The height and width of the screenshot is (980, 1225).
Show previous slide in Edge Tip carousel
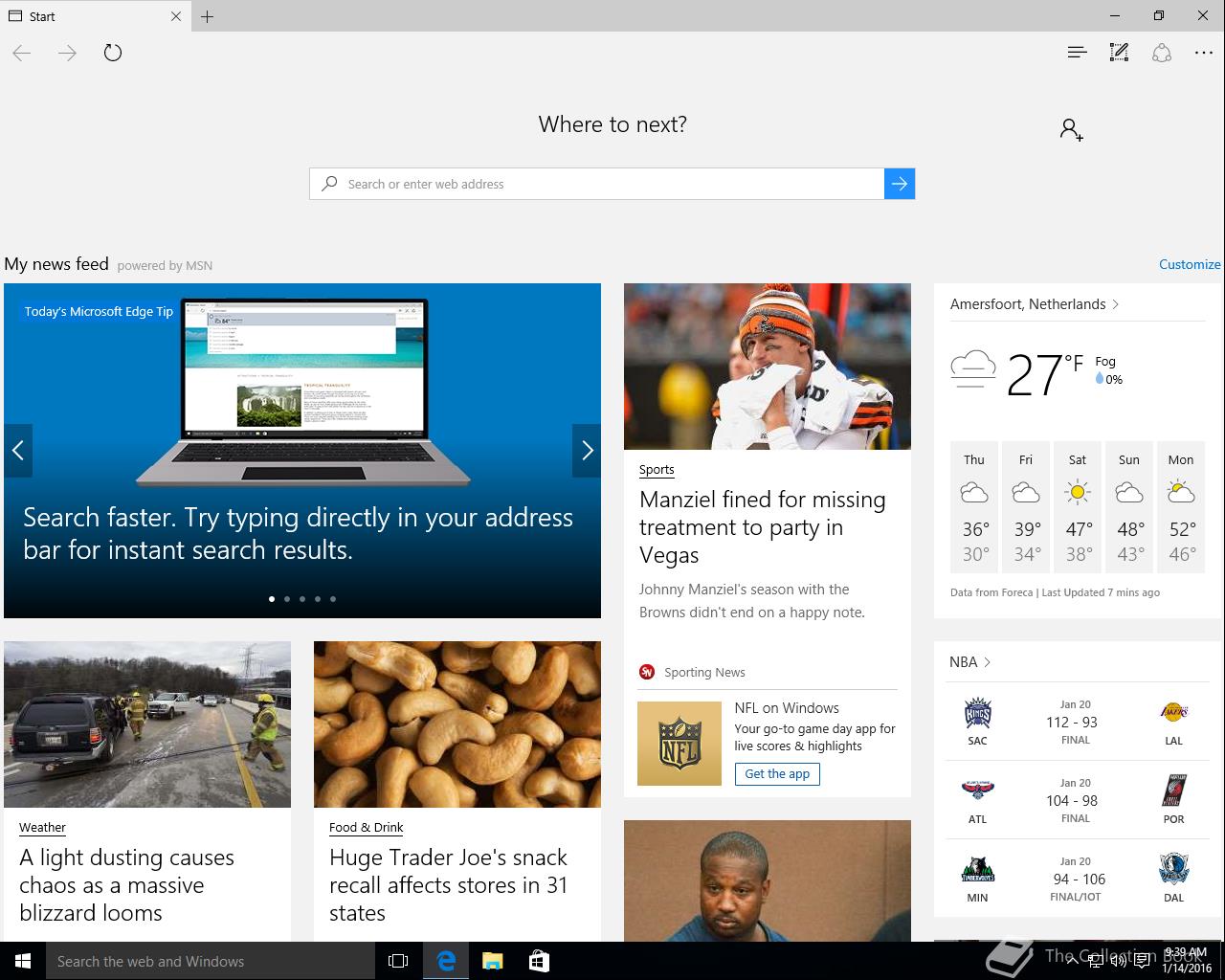tap(18, 450)
